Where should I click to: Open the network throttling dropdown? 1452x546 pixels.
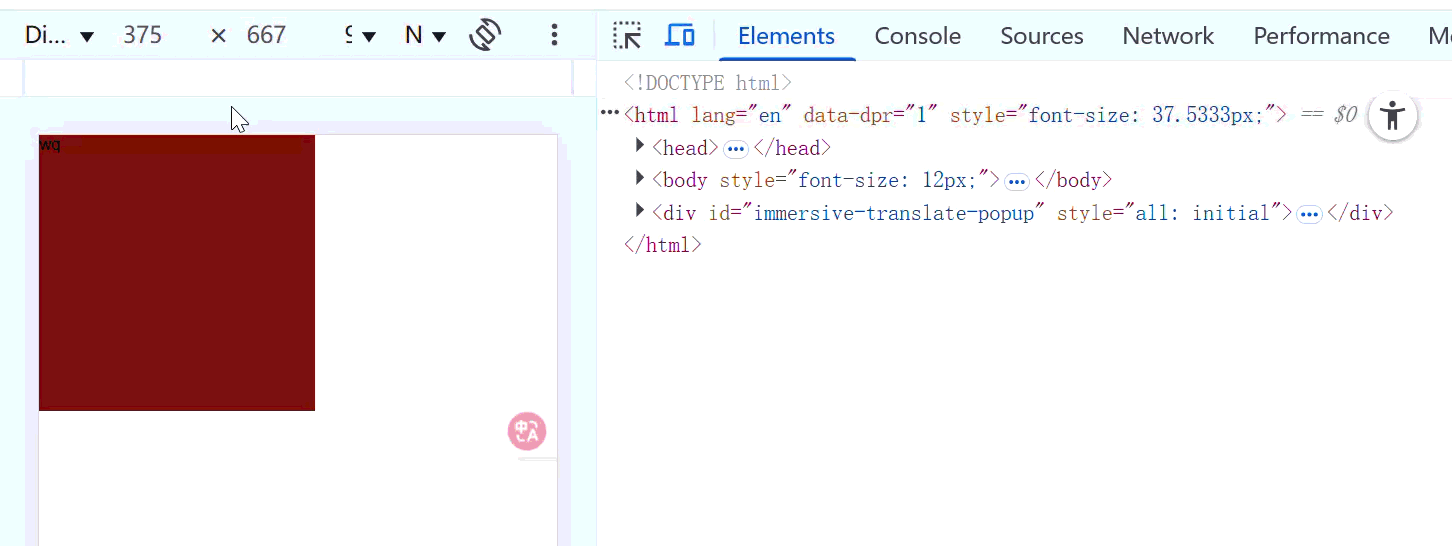425,36
